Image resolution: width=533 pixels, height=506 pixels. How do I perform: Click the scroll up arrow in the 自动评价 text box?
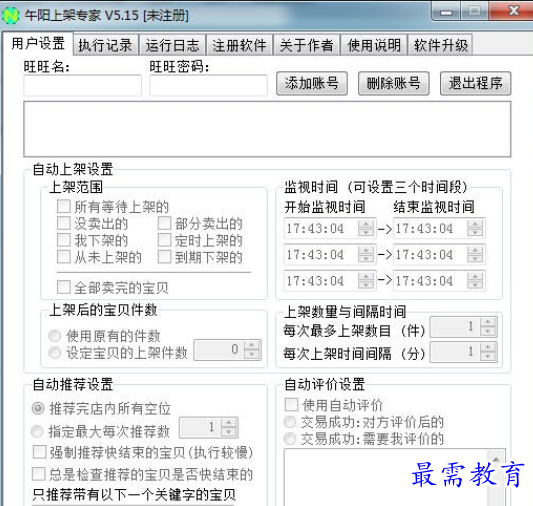click(496, 460)
